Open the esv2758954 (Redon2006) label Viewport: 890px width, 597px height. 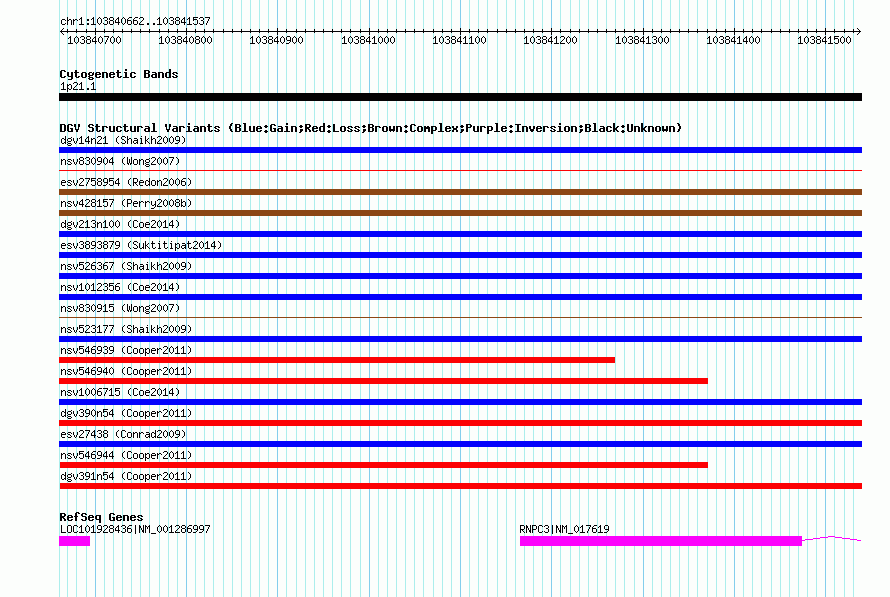click(x=126, y=182)
